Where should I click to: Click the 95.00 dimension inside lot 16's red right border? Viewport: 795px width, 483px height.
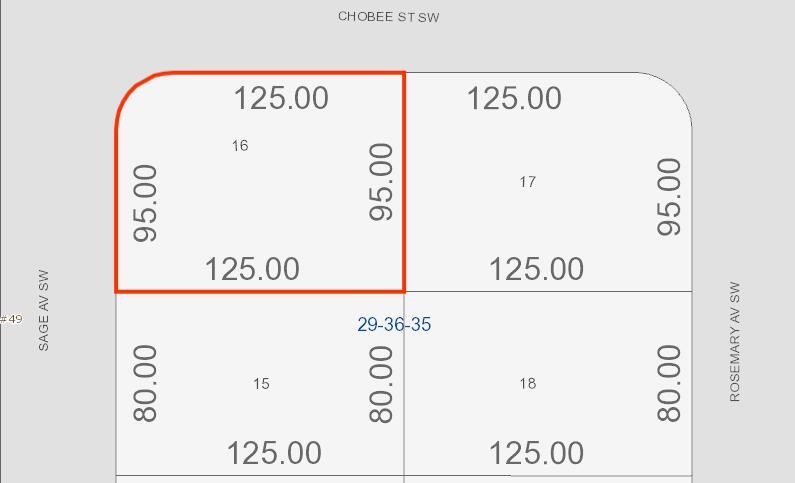(x=381, y=182)
